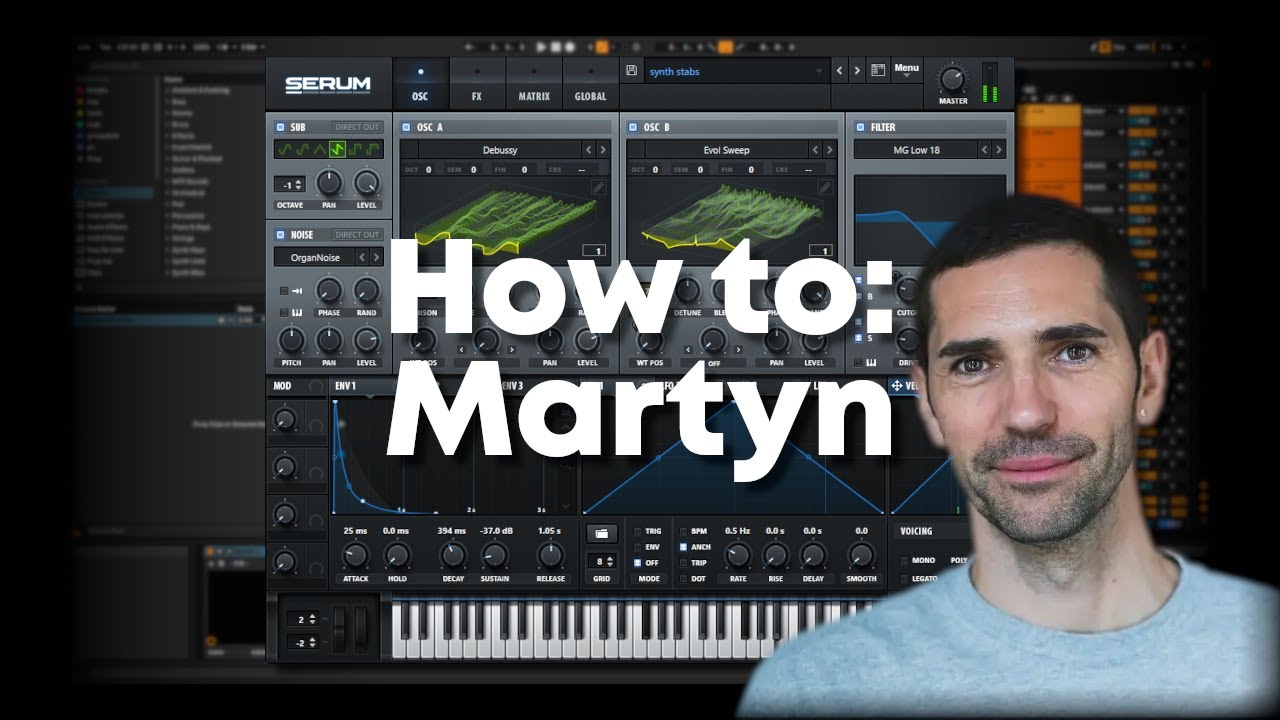The height and width of the screenshot is (720, 1280).
Task: Load next preset with right arrow
Action: [x=857, y=71]
